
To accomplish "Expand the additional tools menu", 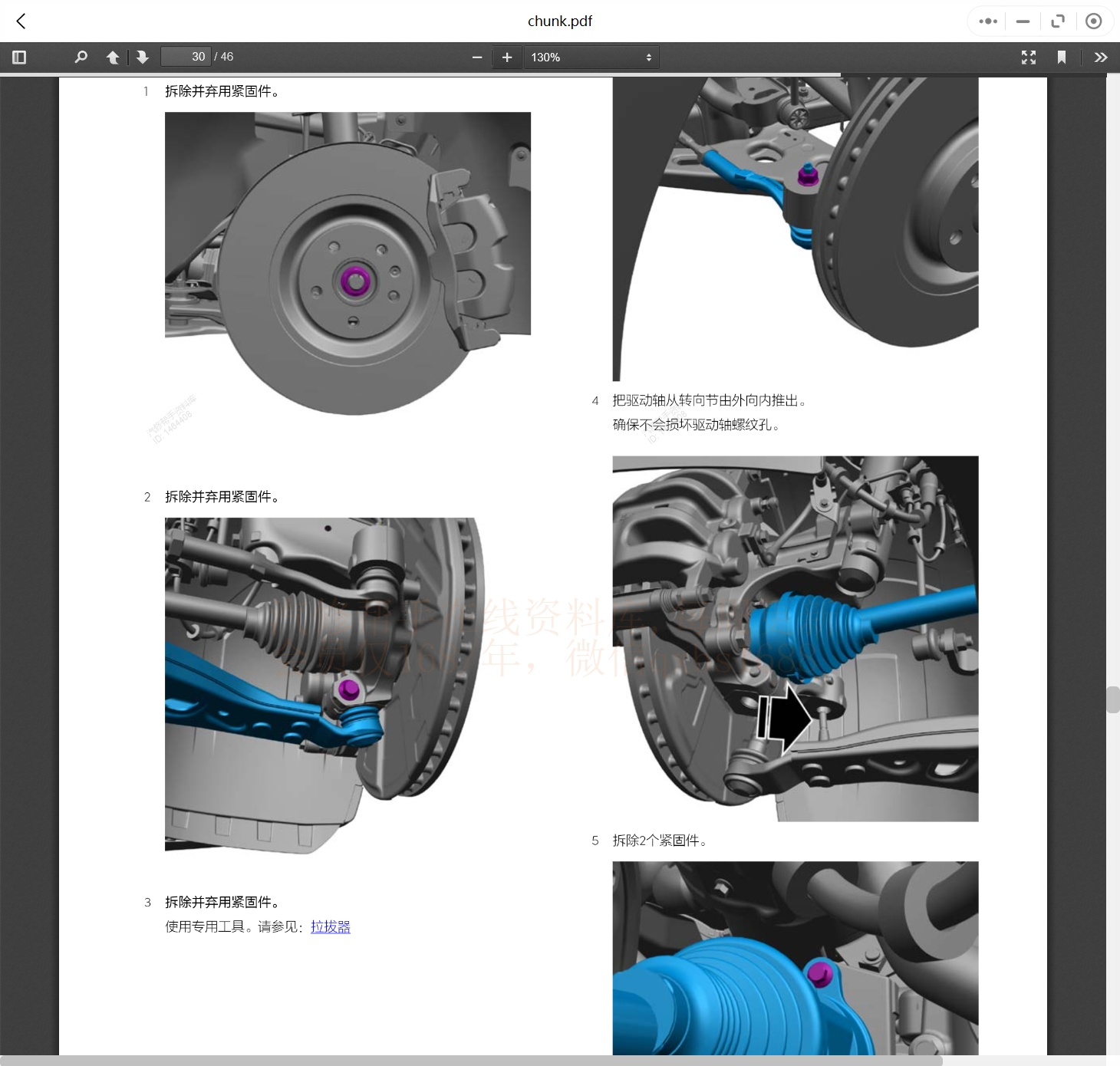I will pyautogui.click(x=1101, y=58).
